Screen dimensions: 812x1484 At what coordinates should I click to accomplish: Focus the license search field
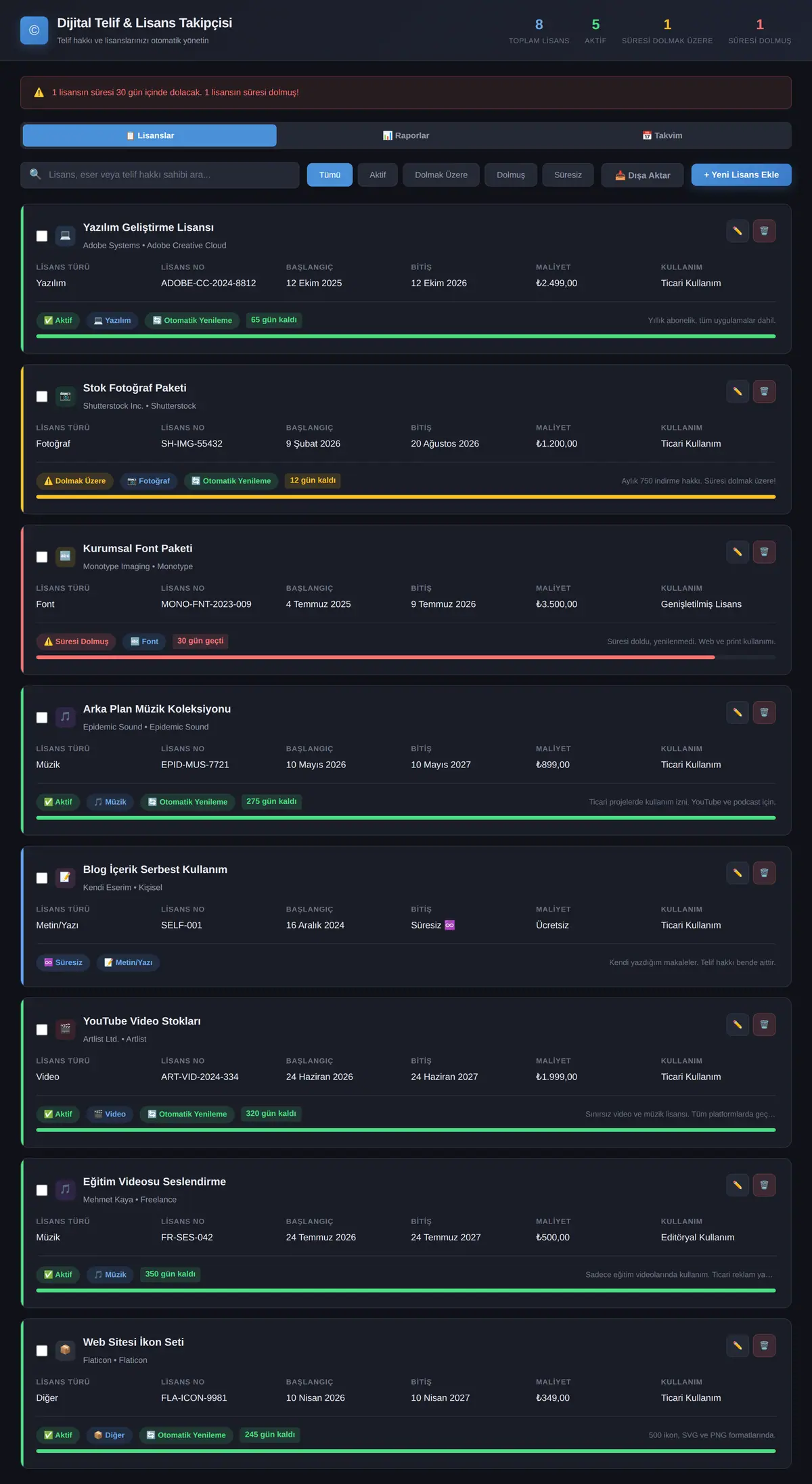click(x=160, y=175)
